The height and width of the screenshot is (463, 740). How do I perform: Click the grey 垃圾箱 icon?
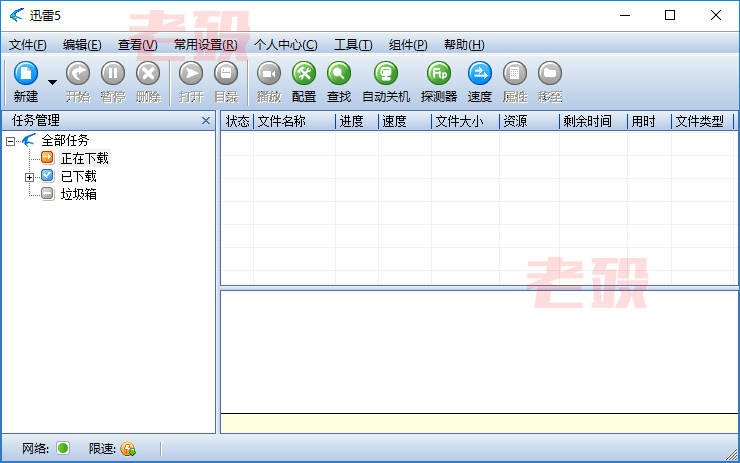(47, 194)
